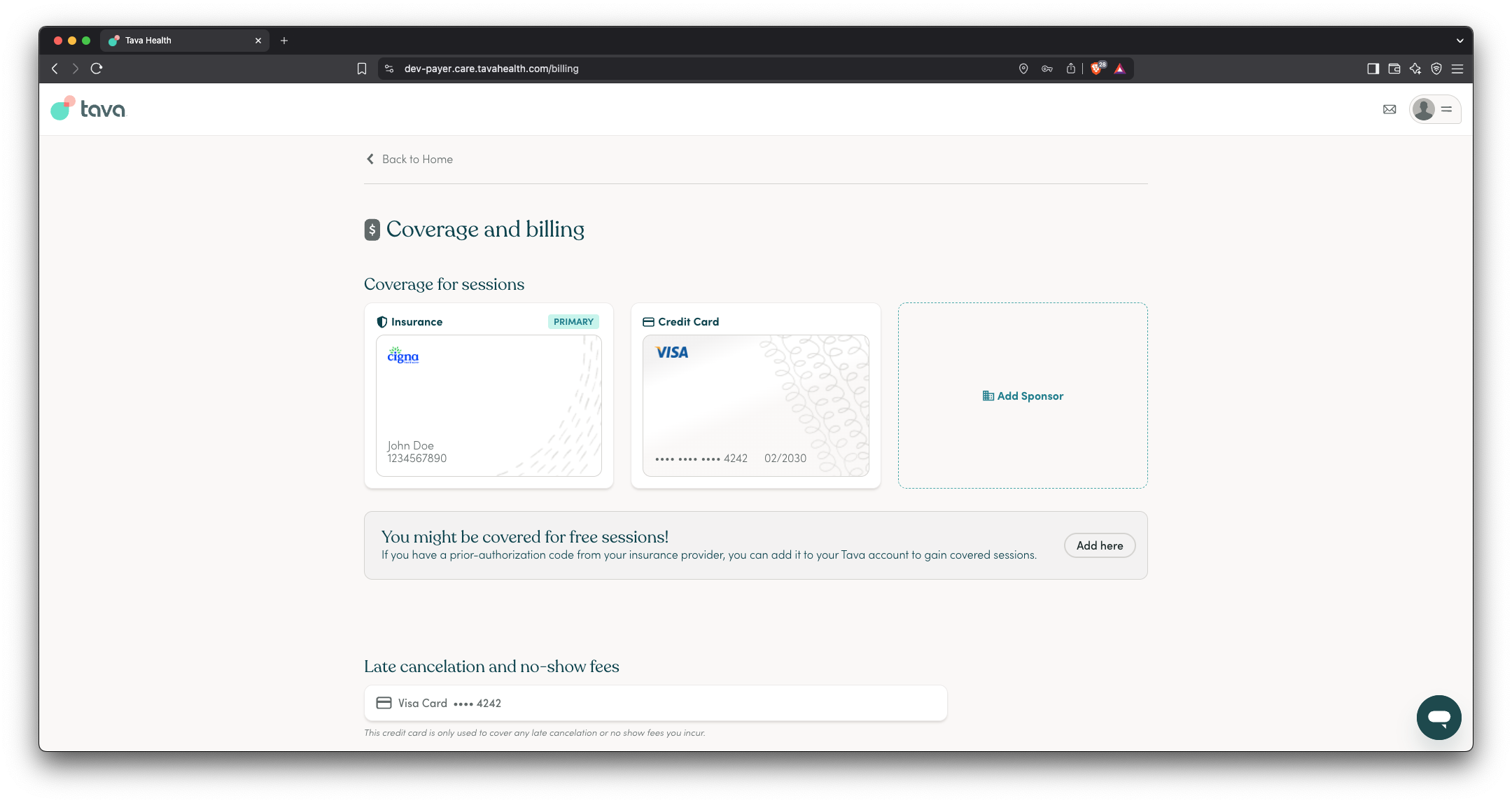Bookmark this page

click(362, 69)
